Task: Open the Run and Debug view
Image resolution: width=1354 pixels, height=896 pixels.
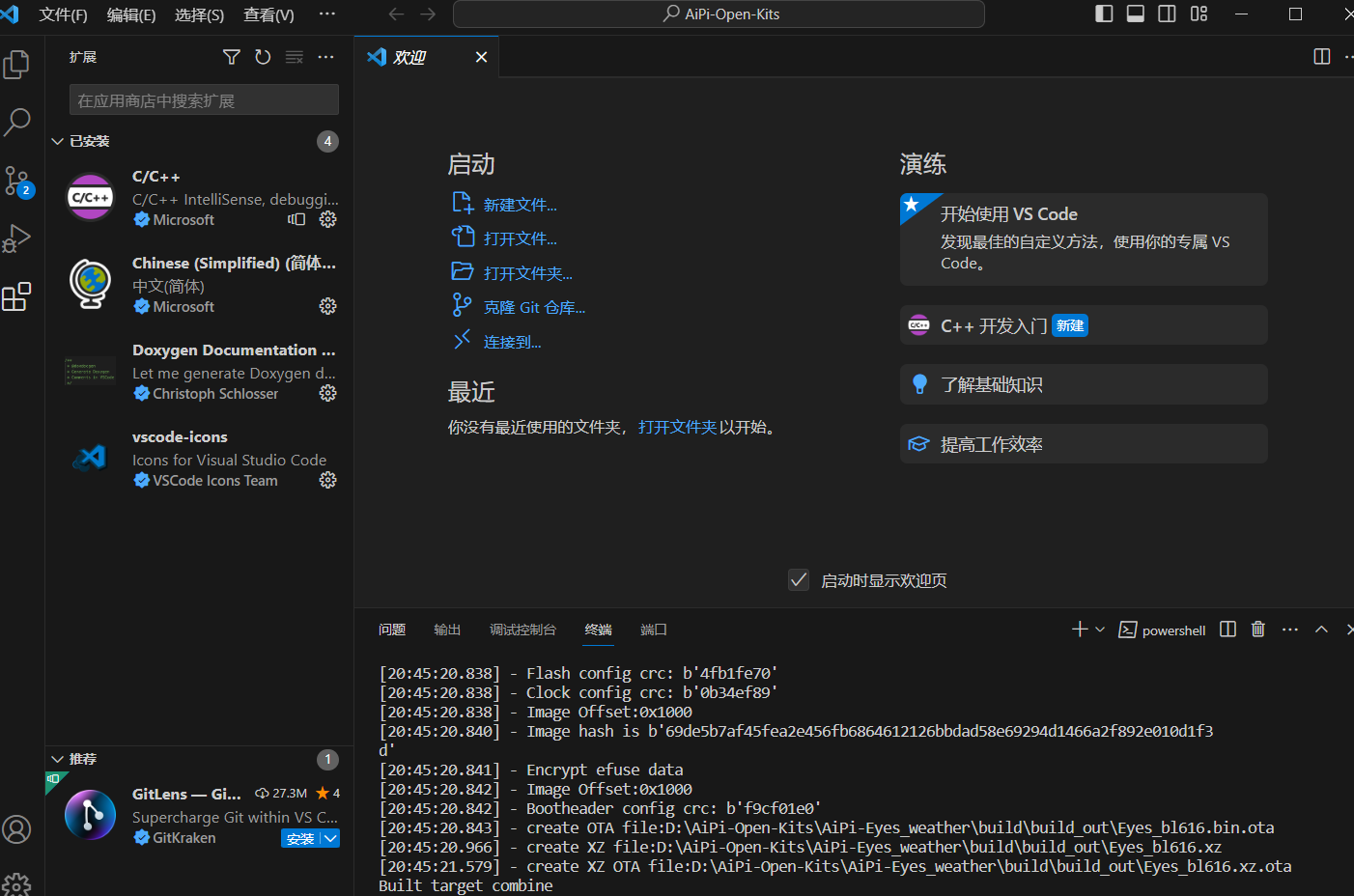Action: click(16, 238)
